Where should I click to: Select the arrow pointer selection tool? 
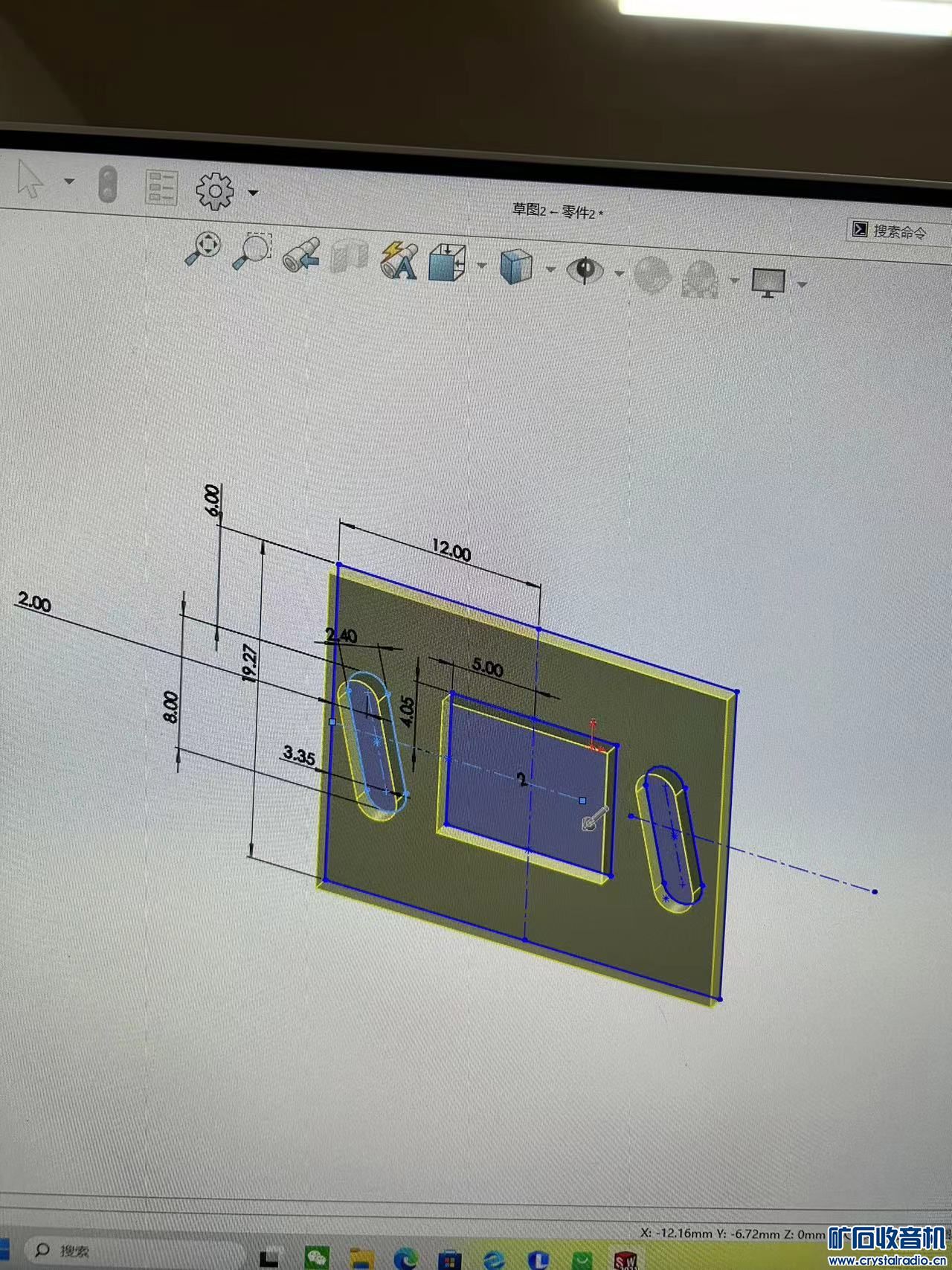coord(30,179)
